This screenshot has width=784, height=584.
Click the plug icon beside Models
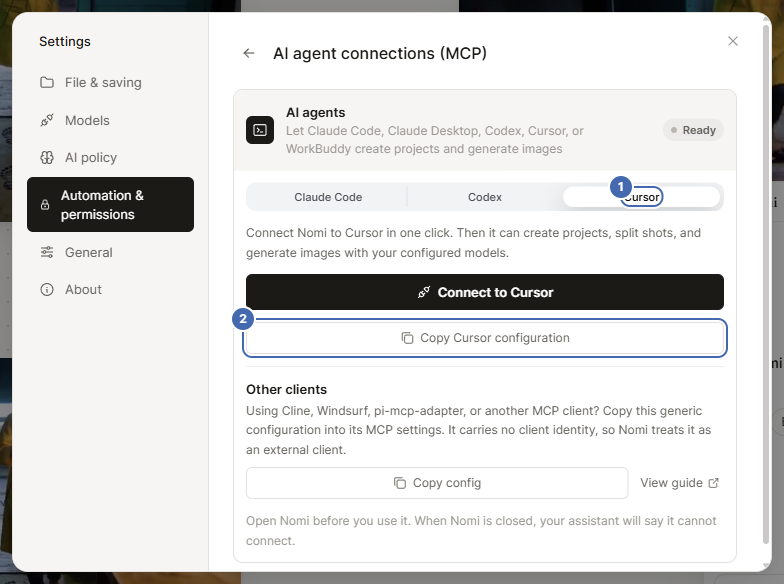tap(47, 120)
